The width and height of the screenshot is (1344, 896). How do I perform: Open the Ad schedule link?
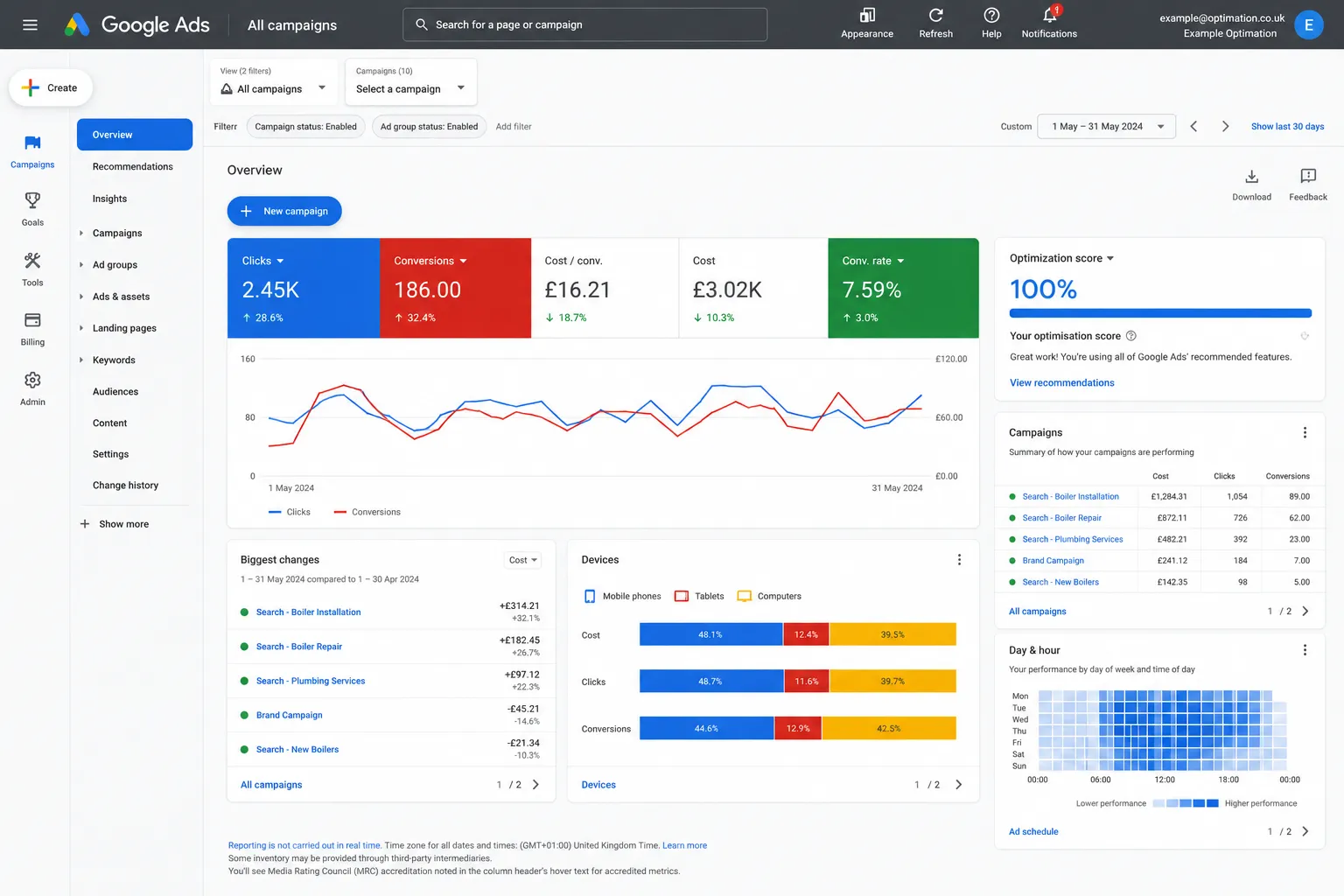[1033, 831]
